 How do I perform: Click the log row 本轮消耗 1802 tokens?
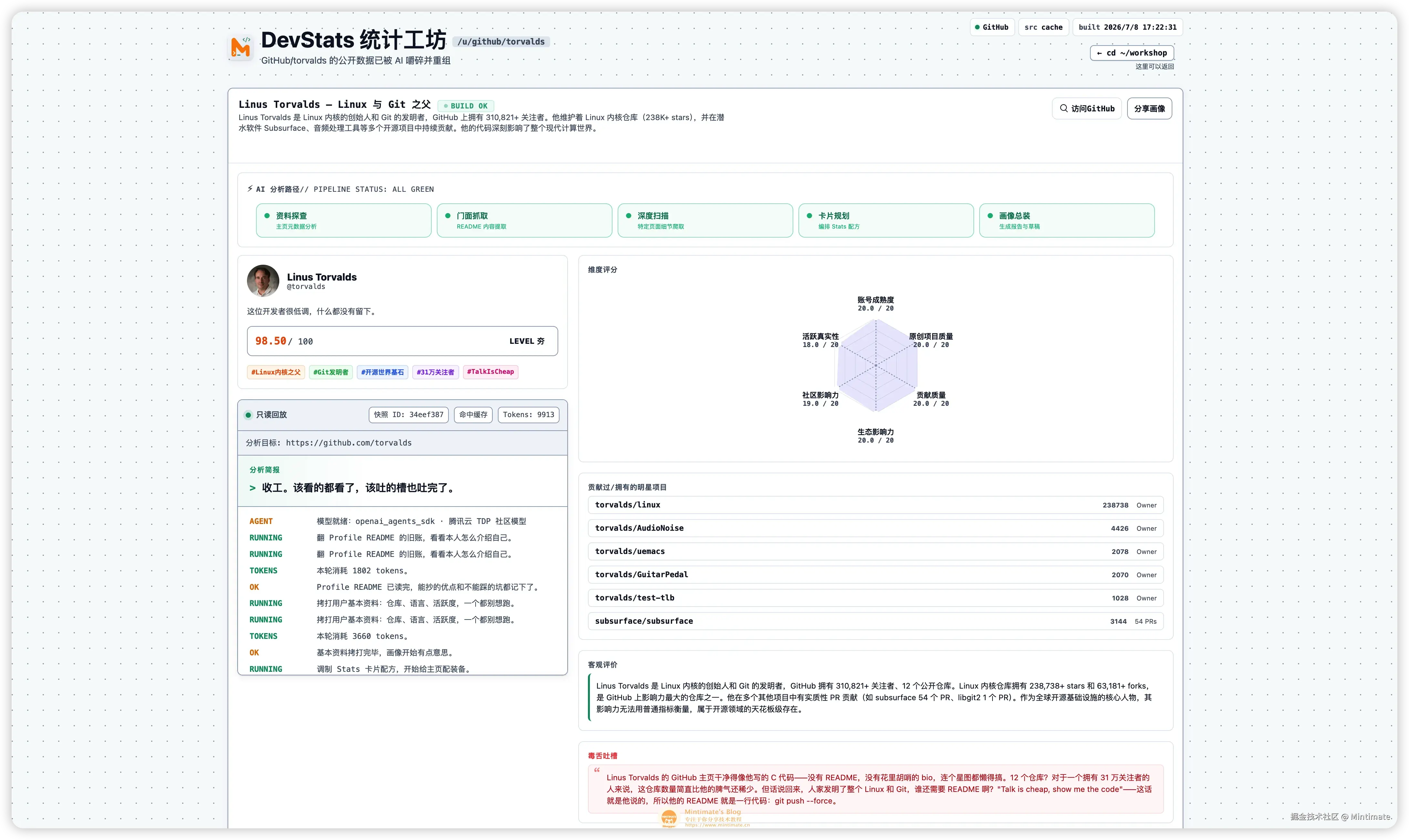[x=403, y=570]
